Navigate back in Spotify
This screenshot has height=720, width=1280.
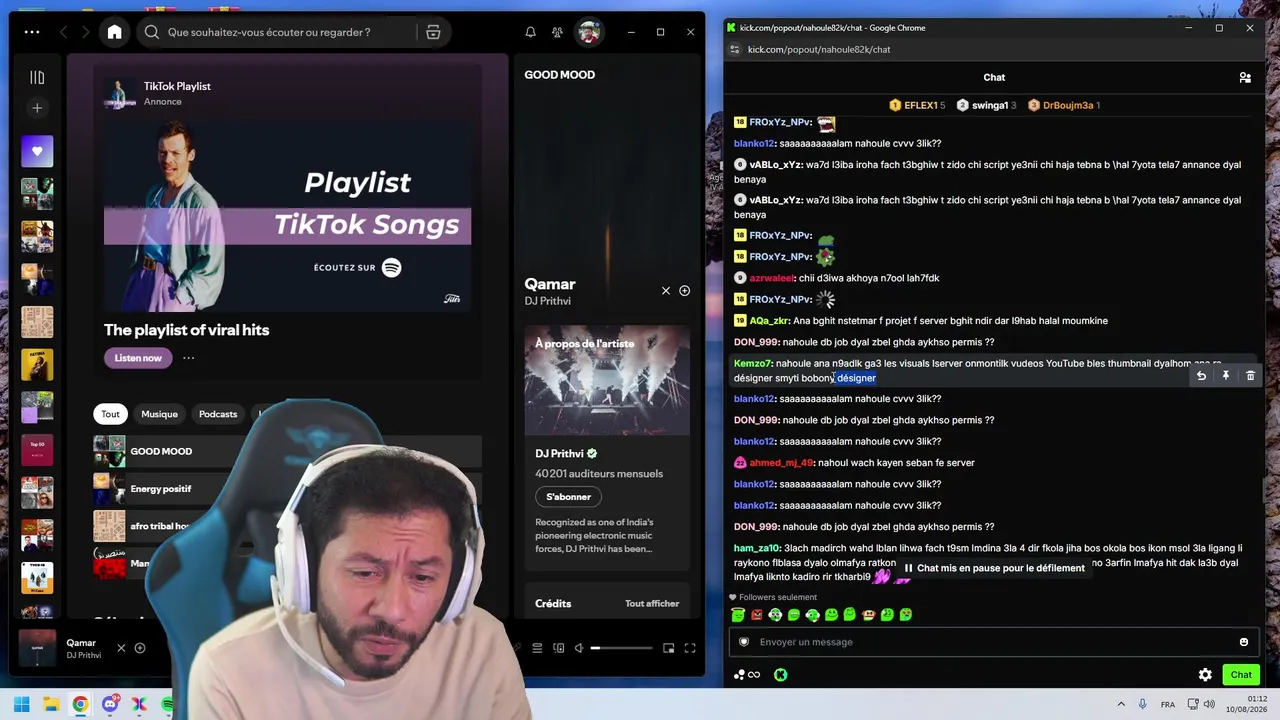point(64,32)
